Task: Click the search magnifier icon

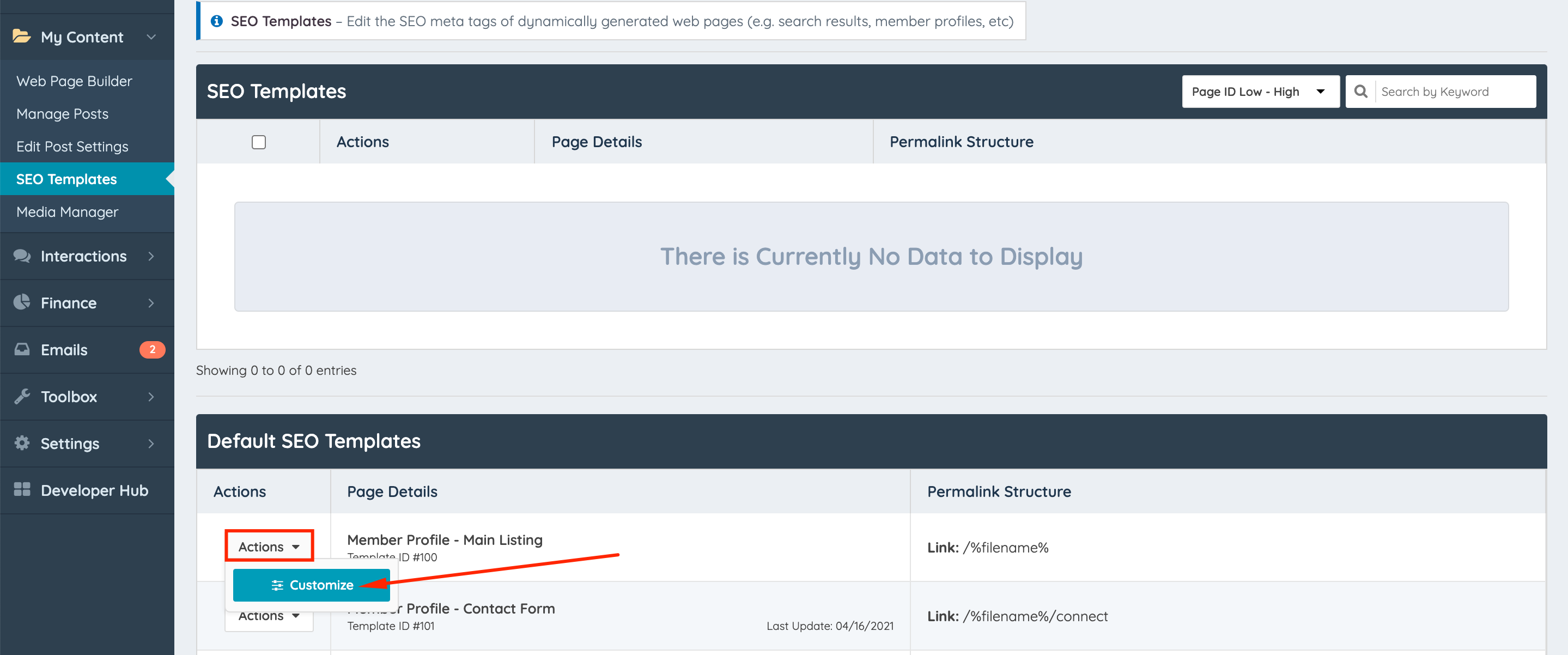Action: (x=1360, y=92)
